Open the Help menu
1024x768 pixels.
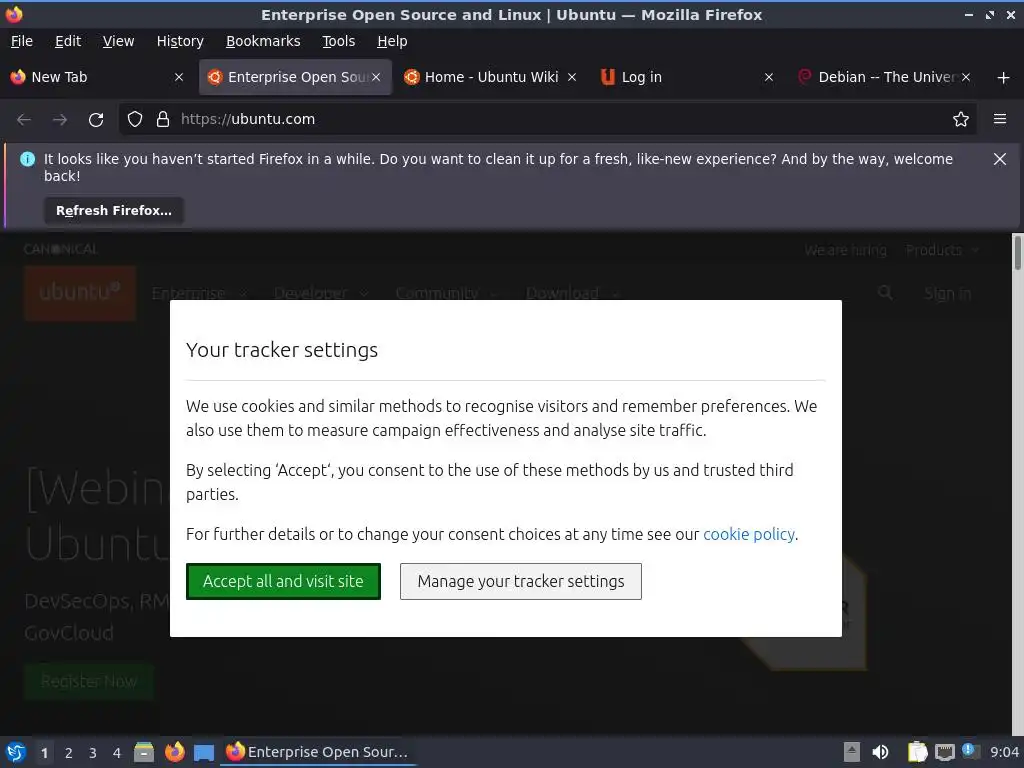pyautogui.click(x=392, y=41)
